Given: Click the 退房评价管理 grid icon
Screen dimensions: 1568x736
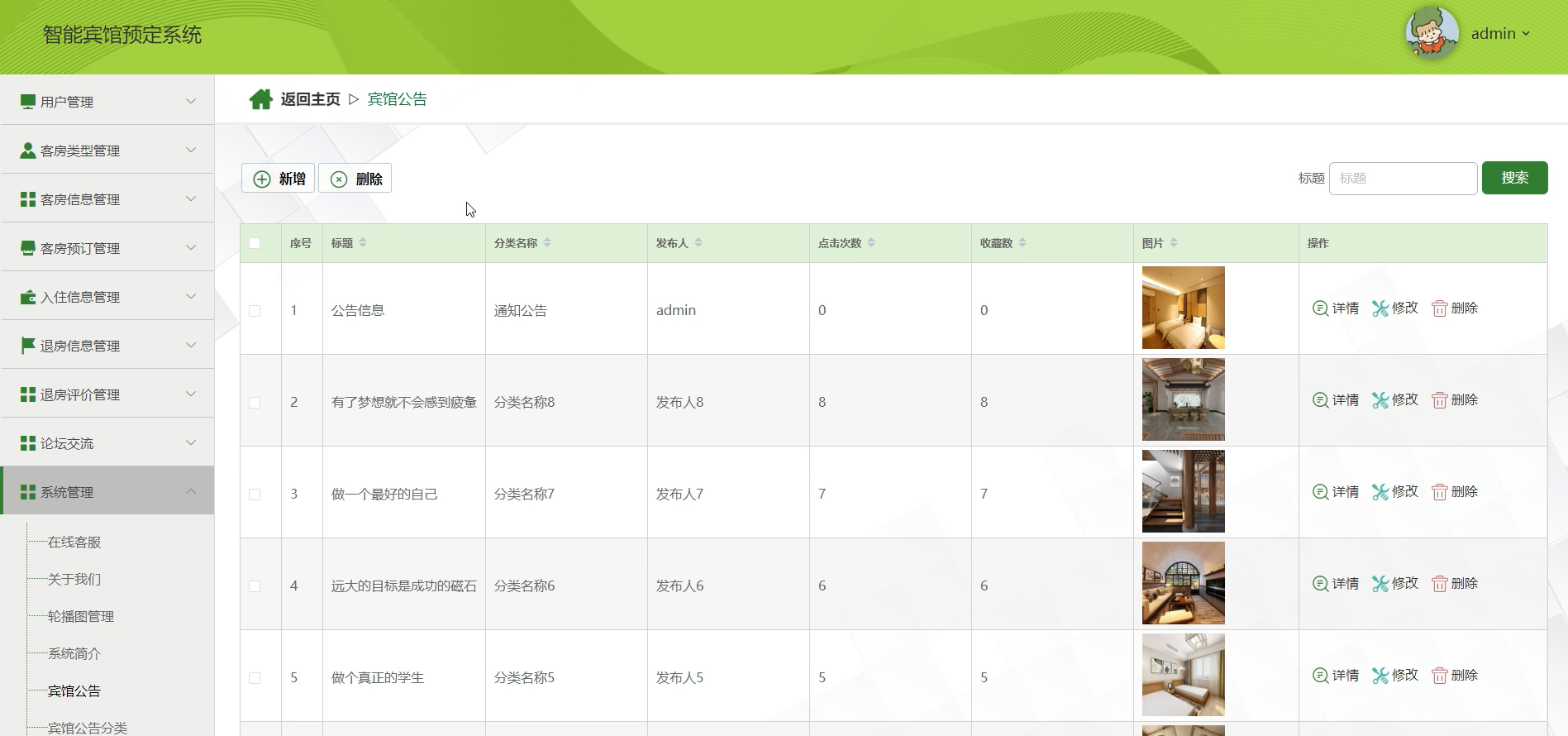Looking at the screenshot, I should (x=28, y=394).
